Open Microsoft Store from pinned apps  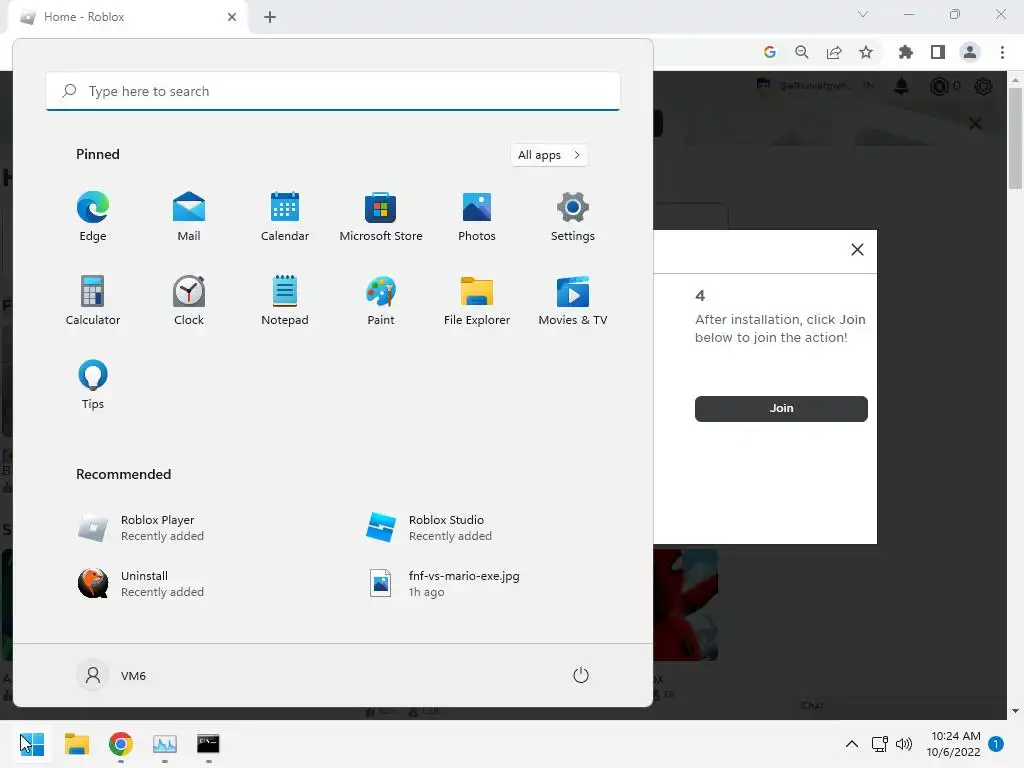(x=381, y=217)
